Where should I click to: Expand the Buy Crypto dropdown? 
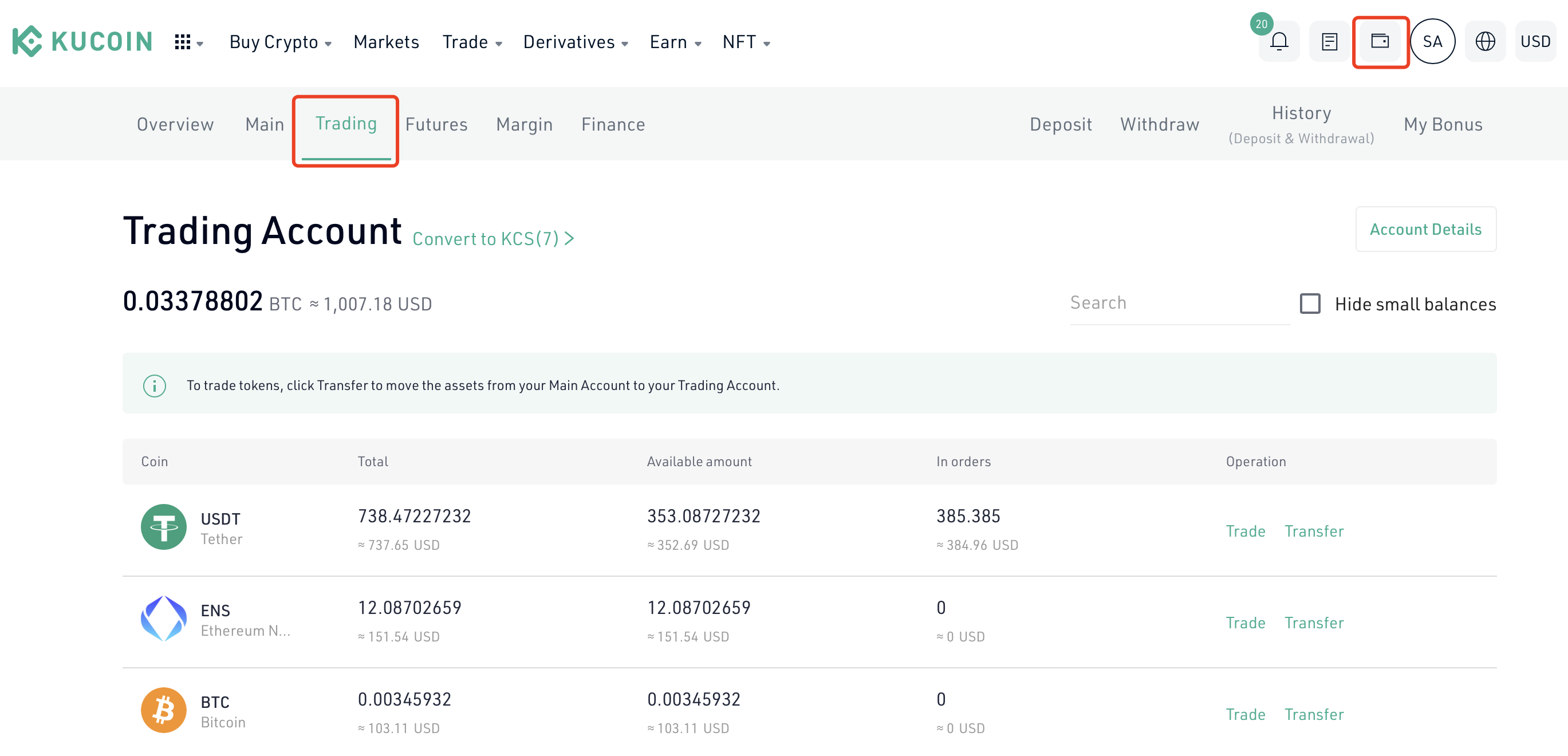[x=281, y=42]
